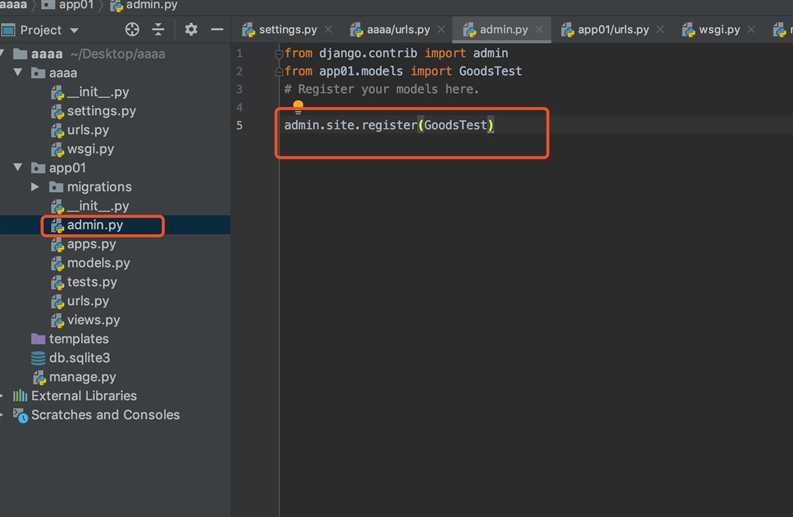The image size is (793, 517).
Task: Click the python icon on settings.py tab
Action: (x=248, y=30)
